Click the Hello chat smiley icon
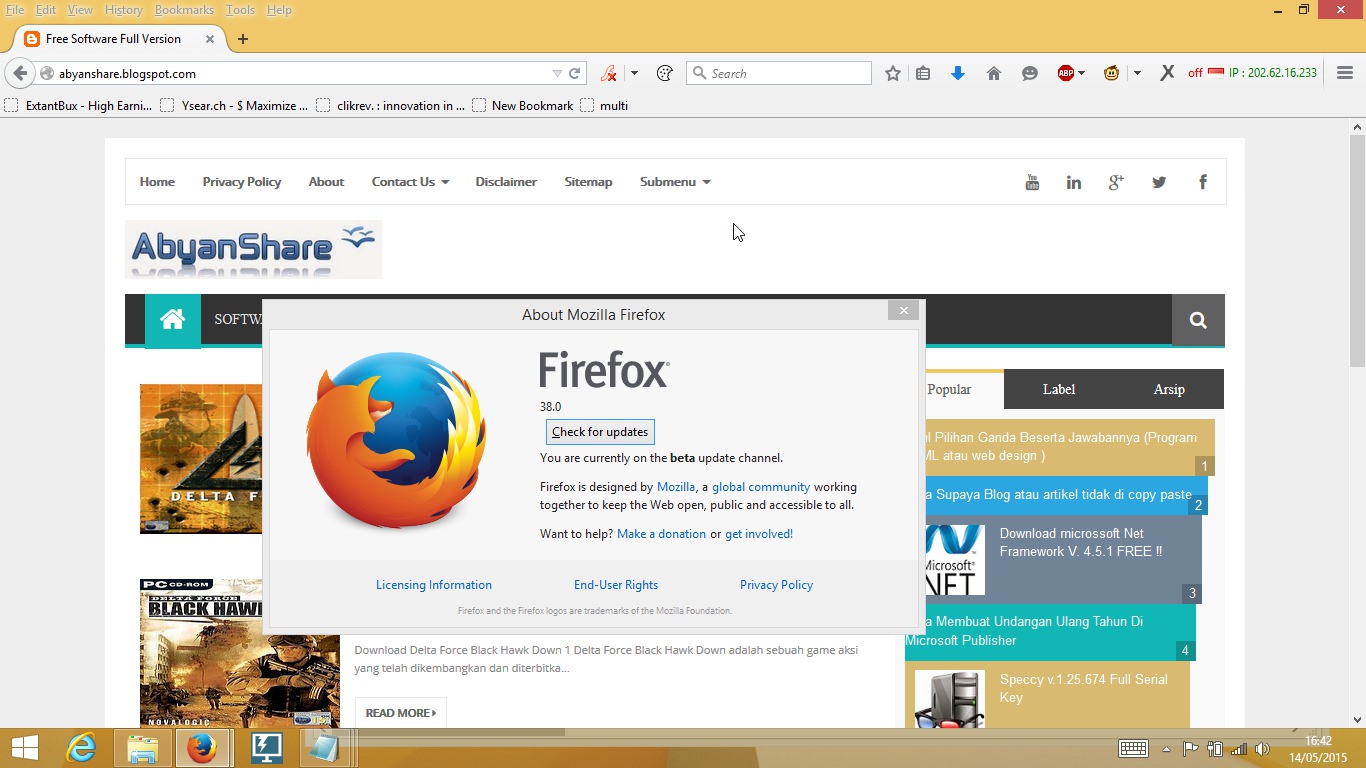The image size is (1366, 768). (1030, 73)
